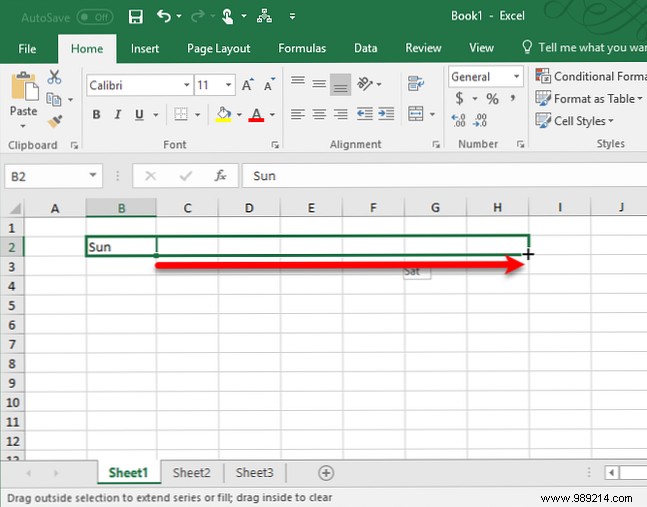
Task: Click the Format Painter brush icon
Action: click(x=54, y=121)
